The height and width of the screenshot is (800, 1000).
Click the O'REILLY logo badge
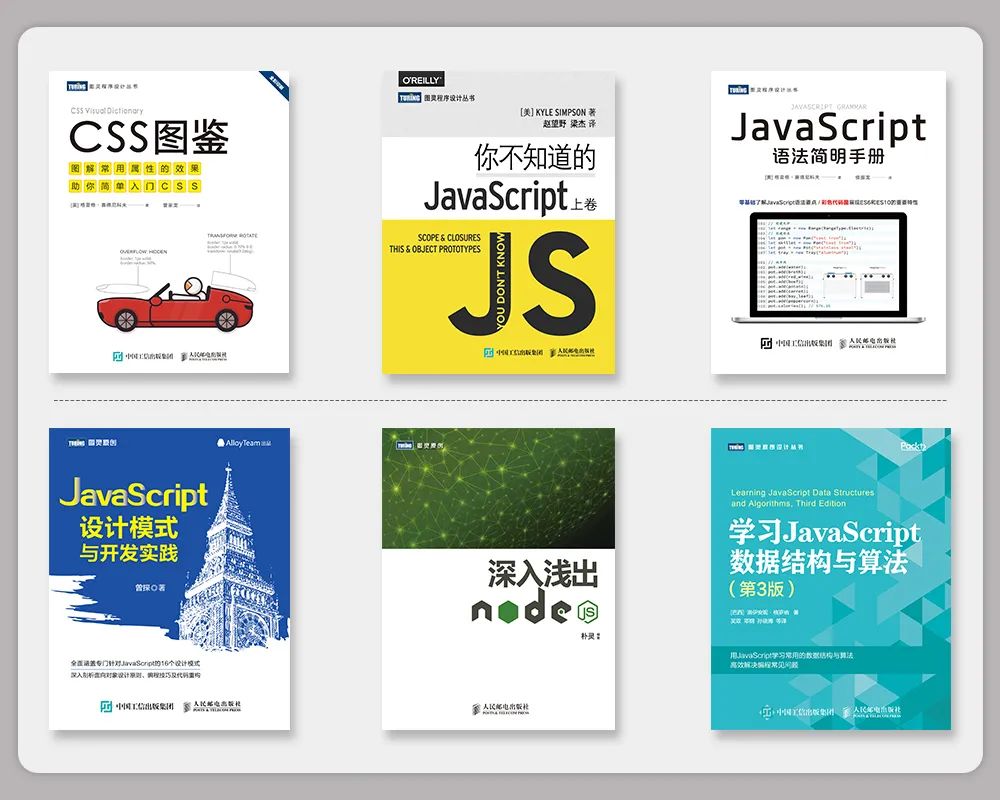pyautogui.click(x=421, y=80)
